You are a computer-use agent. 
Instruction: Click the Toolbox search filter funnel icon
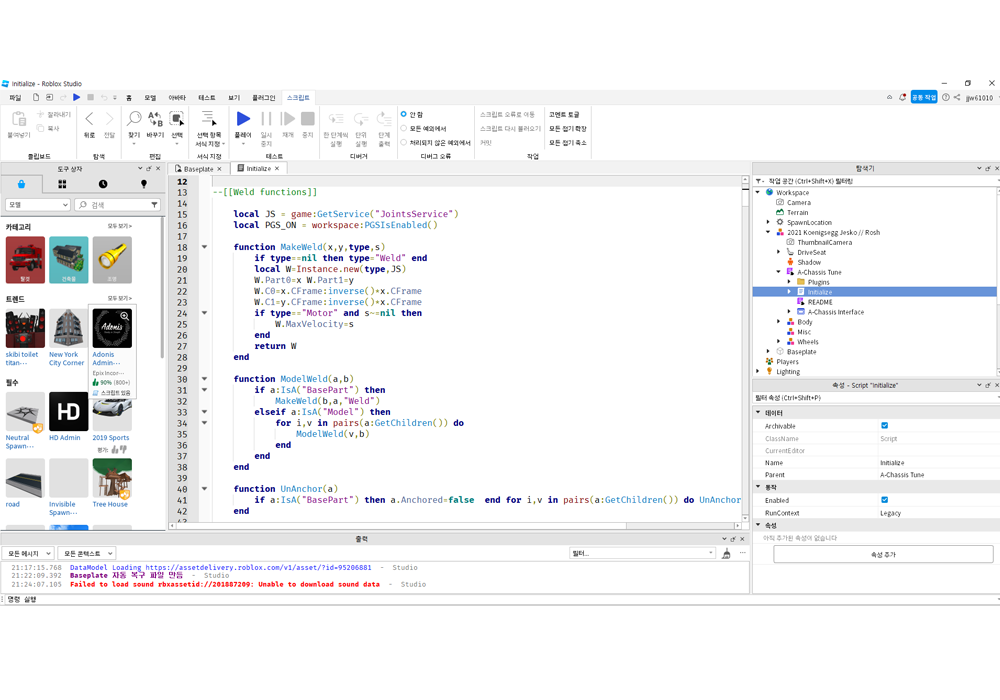154,205
